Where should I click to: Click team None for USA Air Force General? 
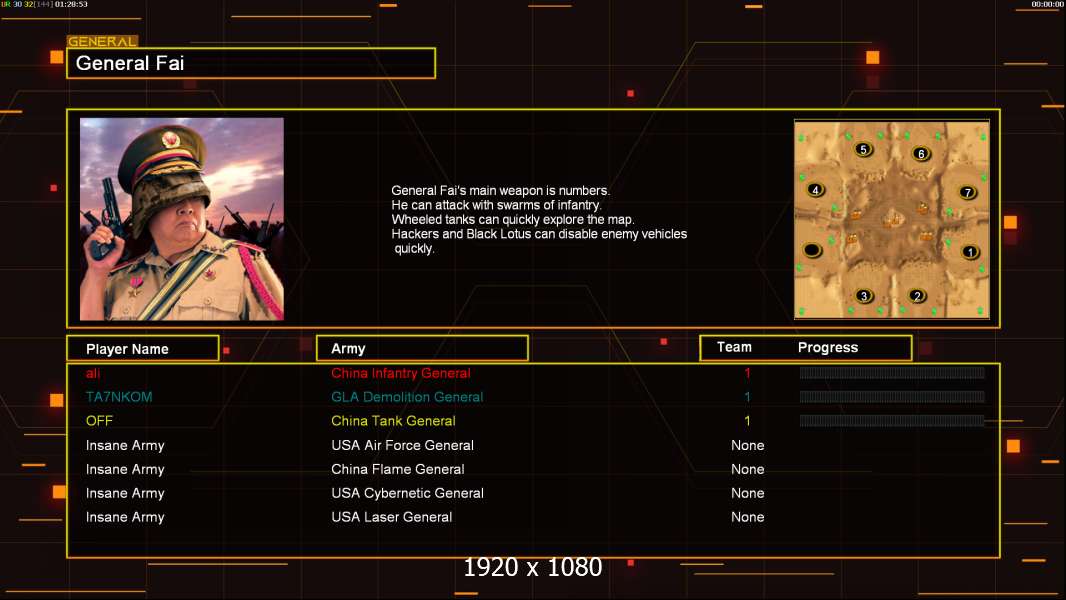[747, 445]
